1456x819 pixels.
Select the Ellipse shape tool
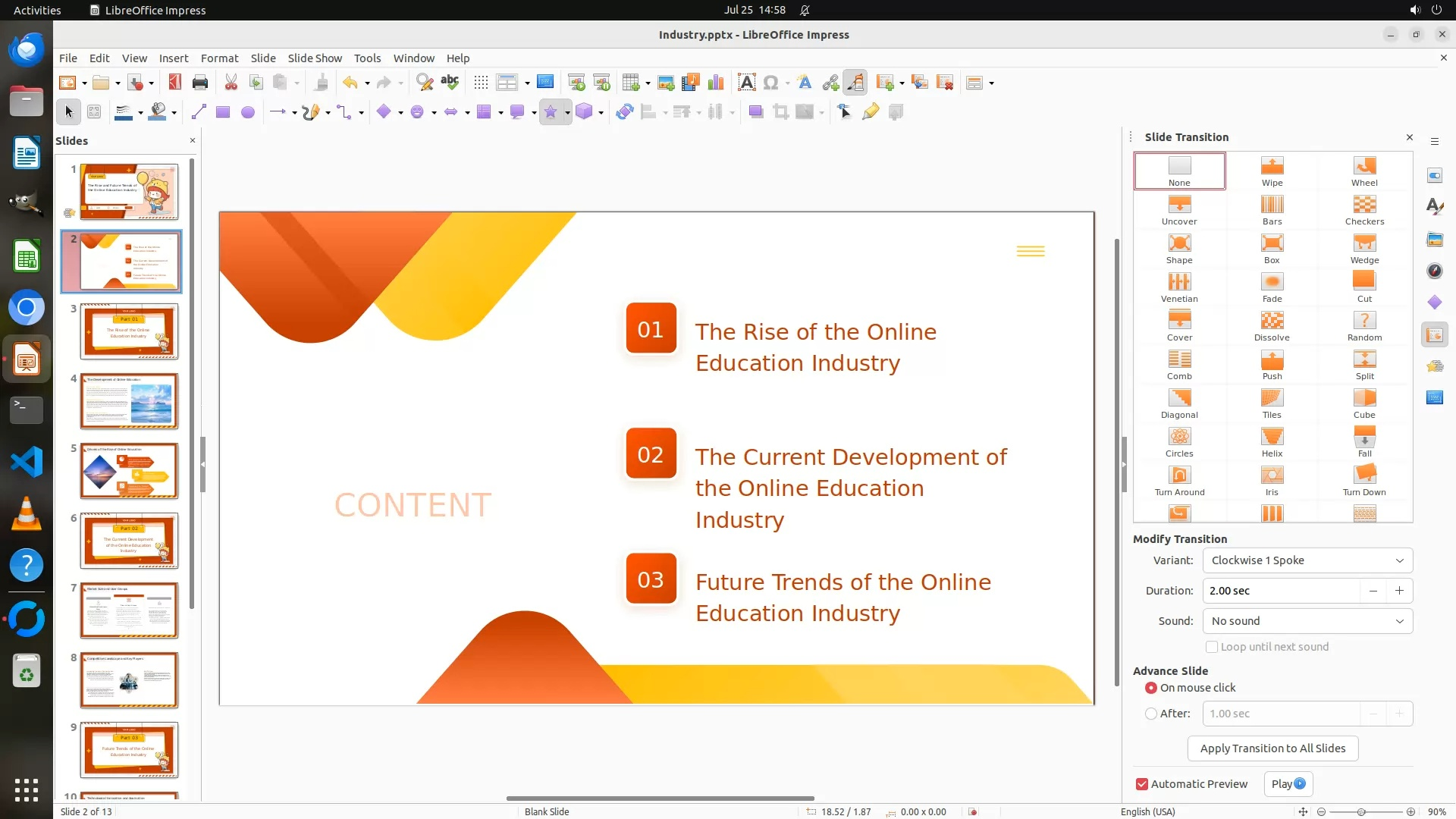[x=248, y=112]
